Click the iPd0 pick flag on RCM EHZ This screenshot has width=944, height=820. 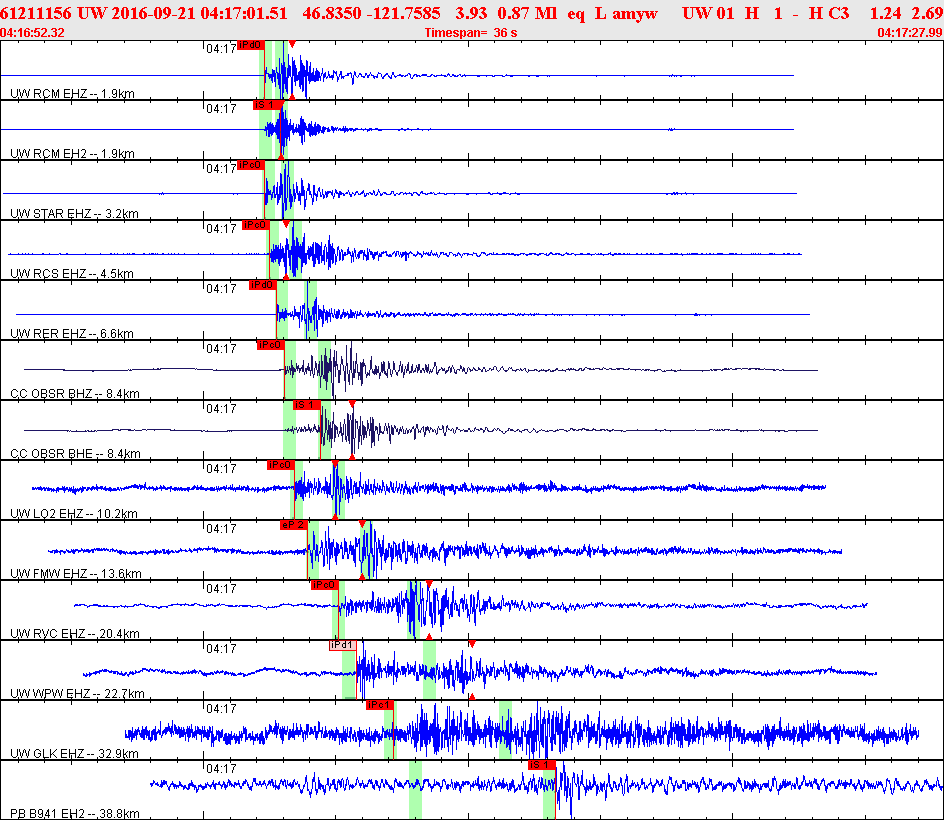pos(250,45)
